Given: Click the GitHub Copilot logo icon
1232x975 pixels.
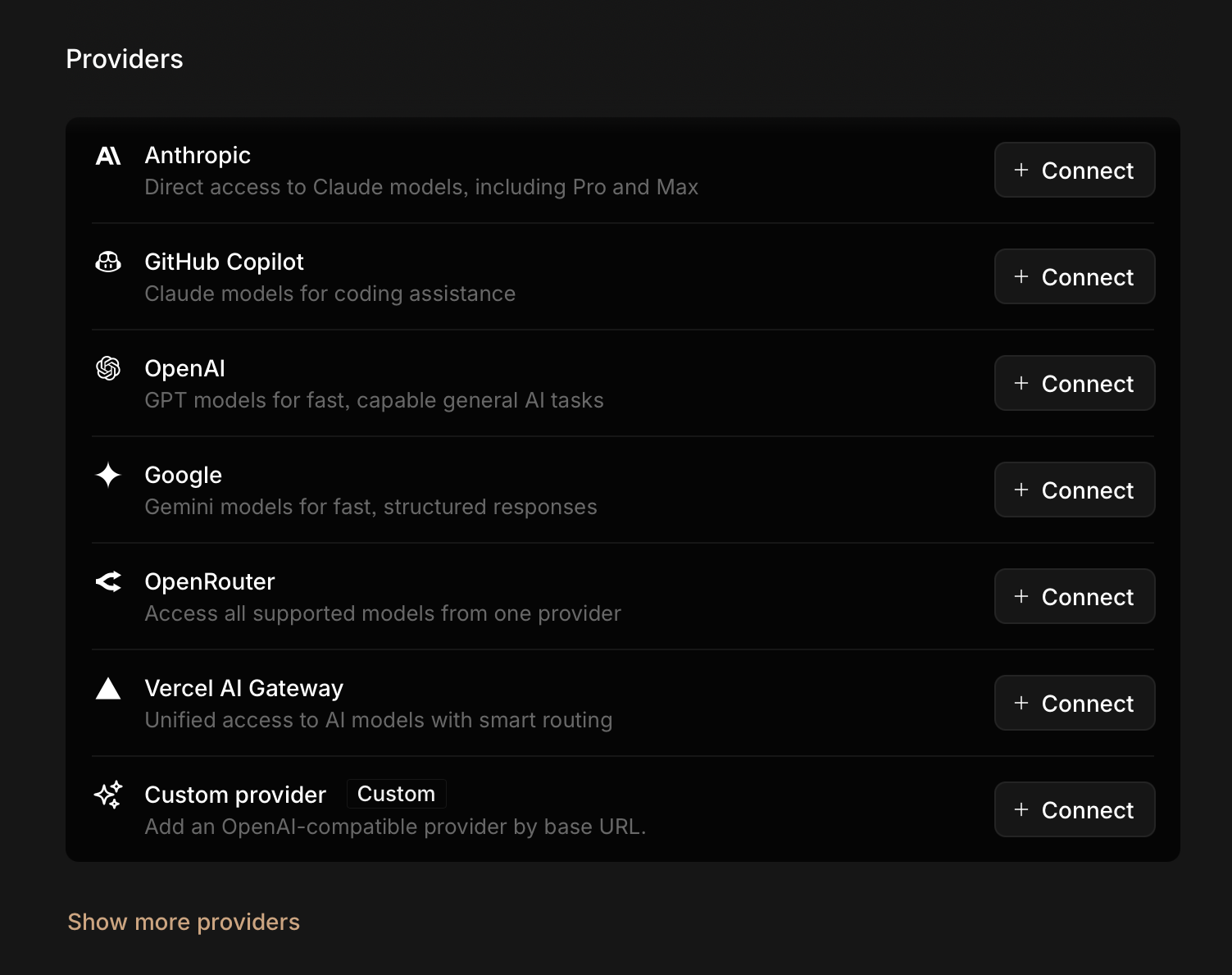Looking at the screenshot, I should pos(108,262).
